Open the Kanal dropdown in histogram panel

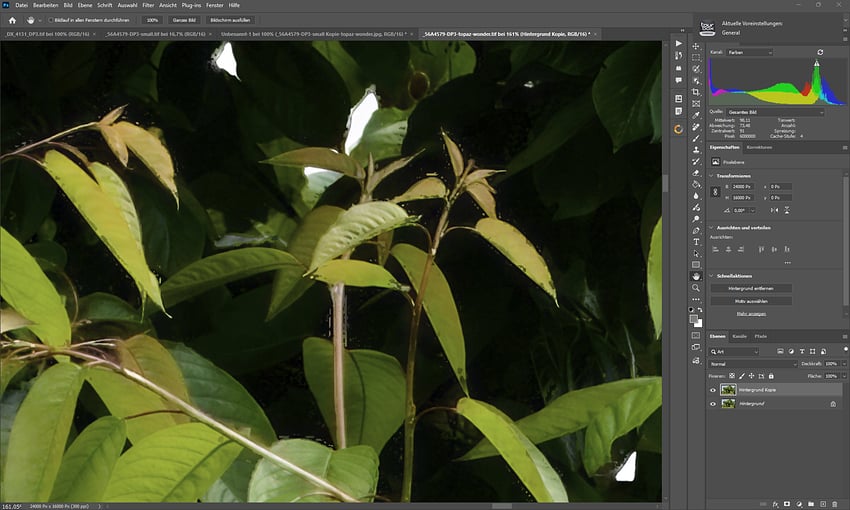748,52
